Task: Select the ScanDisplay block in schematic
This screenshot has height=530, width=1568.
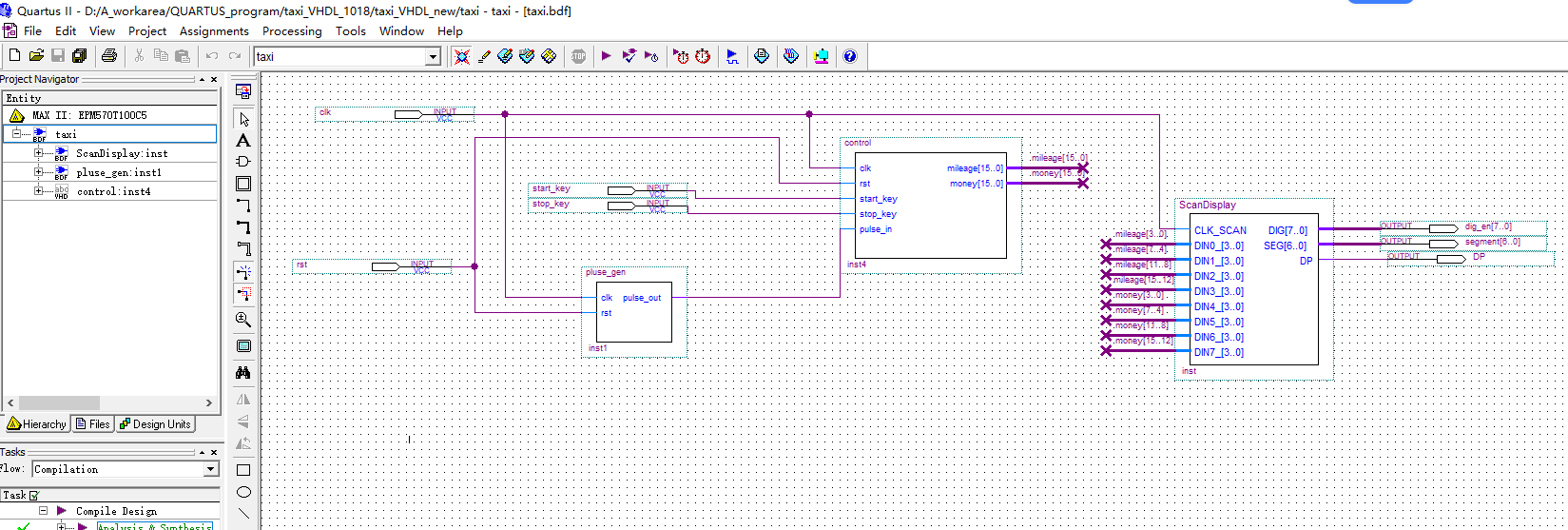Action: pos(1253,289)
